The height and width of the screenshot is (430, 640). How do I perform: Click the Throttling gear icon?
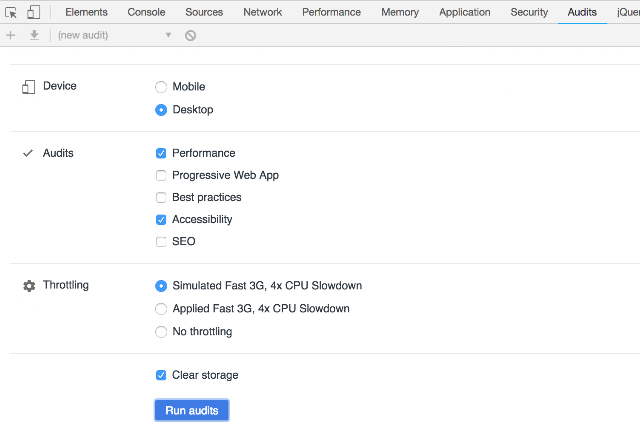(x=29, y=286)
